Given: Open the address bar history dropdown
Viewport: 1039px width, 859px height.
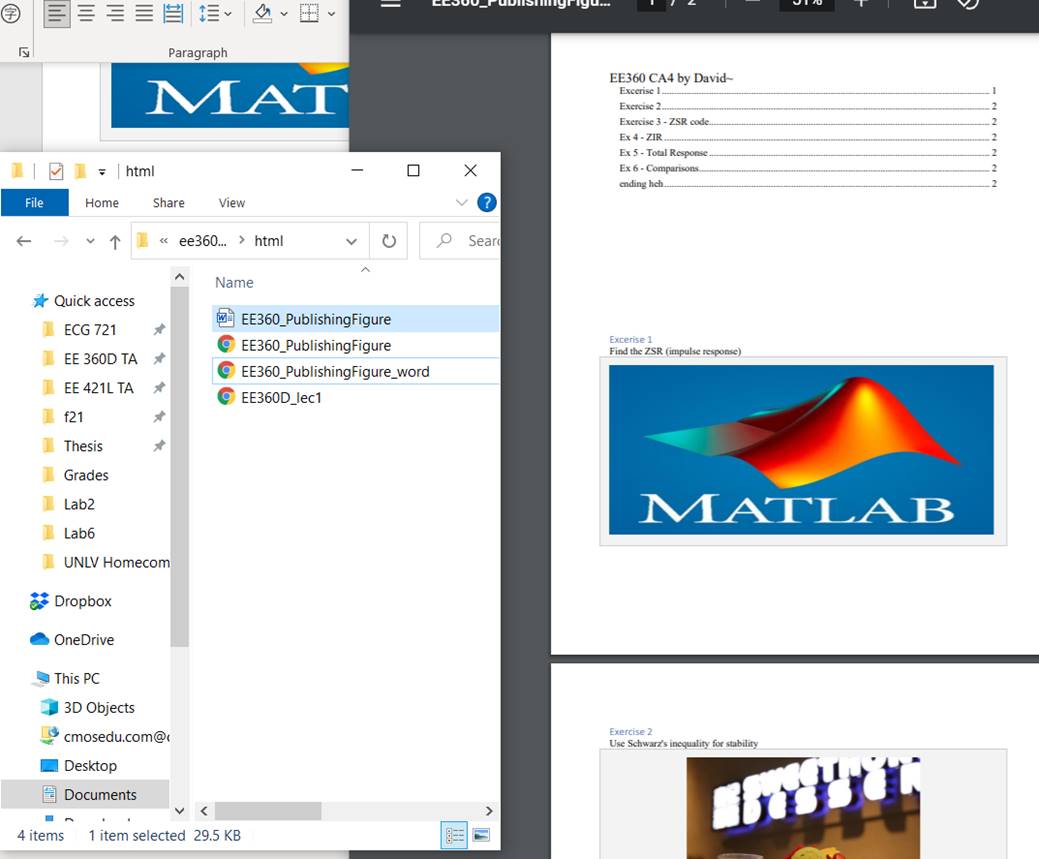Looking at the screenshot, I should 351,241.
